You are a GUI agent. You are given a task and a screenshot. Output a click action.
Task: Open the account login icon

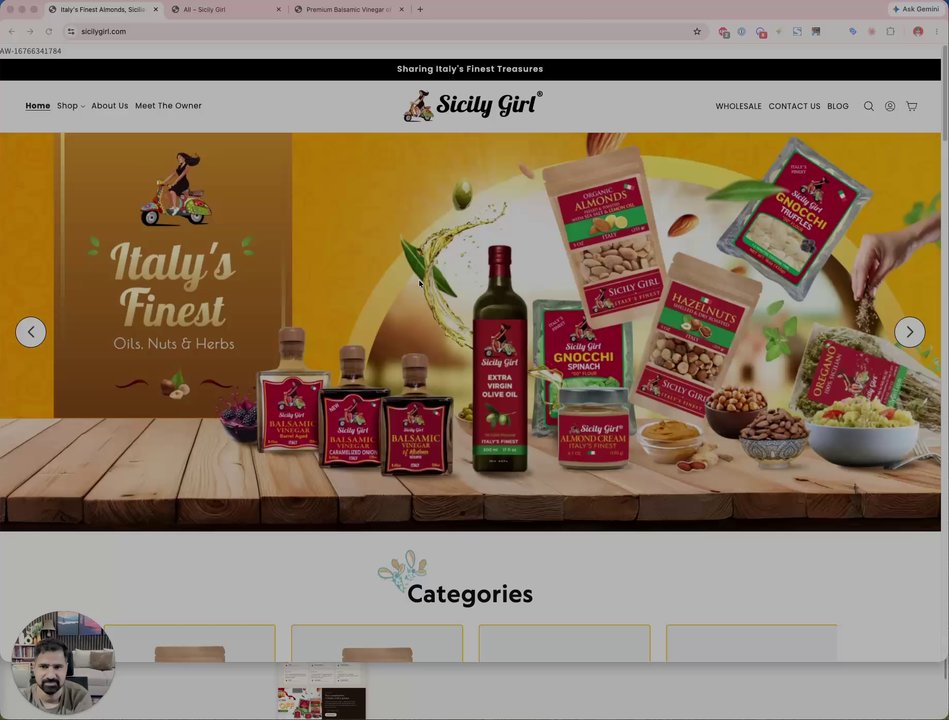click(890, 106)
